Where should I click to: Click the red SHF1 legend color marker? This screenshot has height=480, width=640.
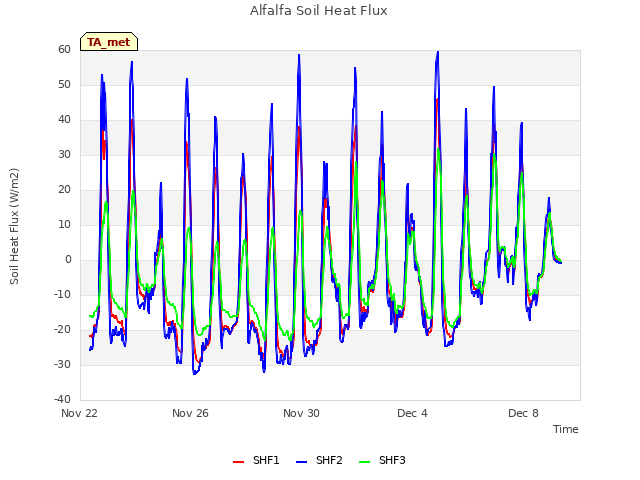click(238, 462)
